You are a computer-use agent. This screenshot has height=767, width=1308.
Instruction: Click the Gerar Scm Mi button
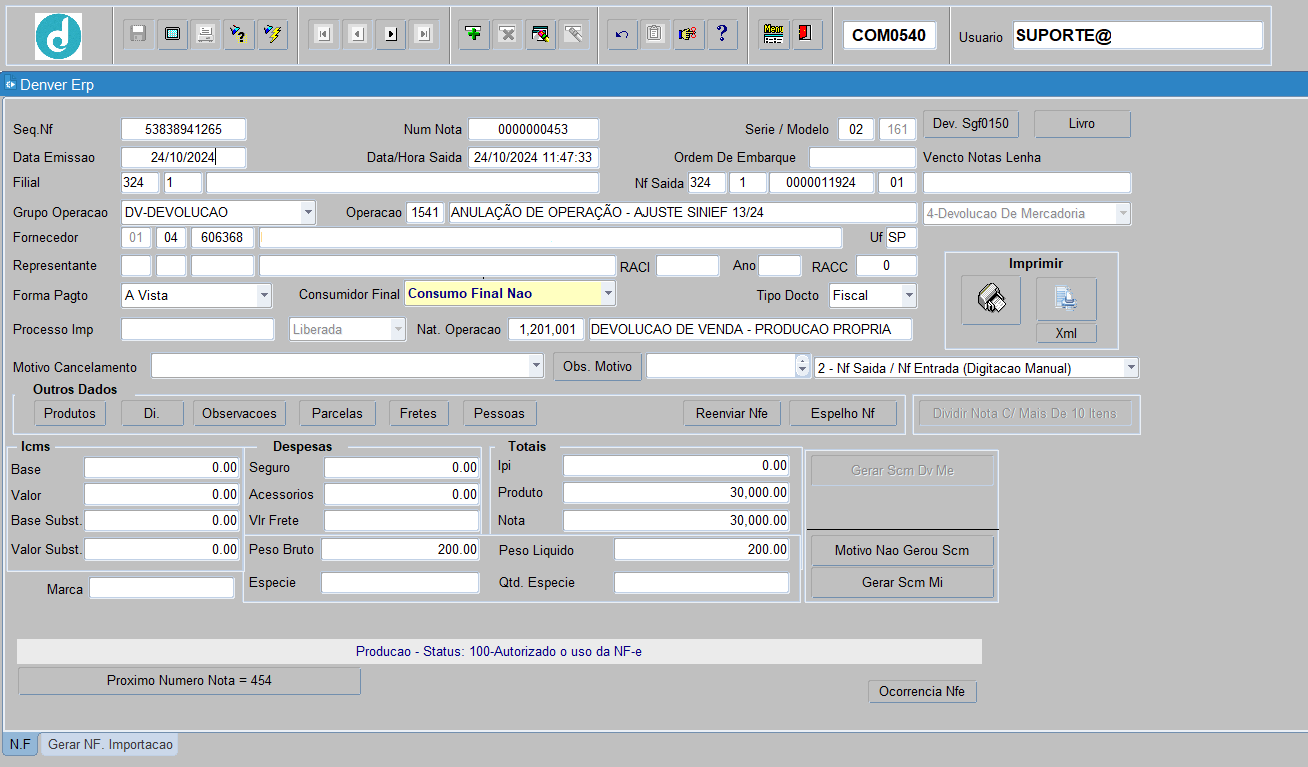[x=902, y=582]
